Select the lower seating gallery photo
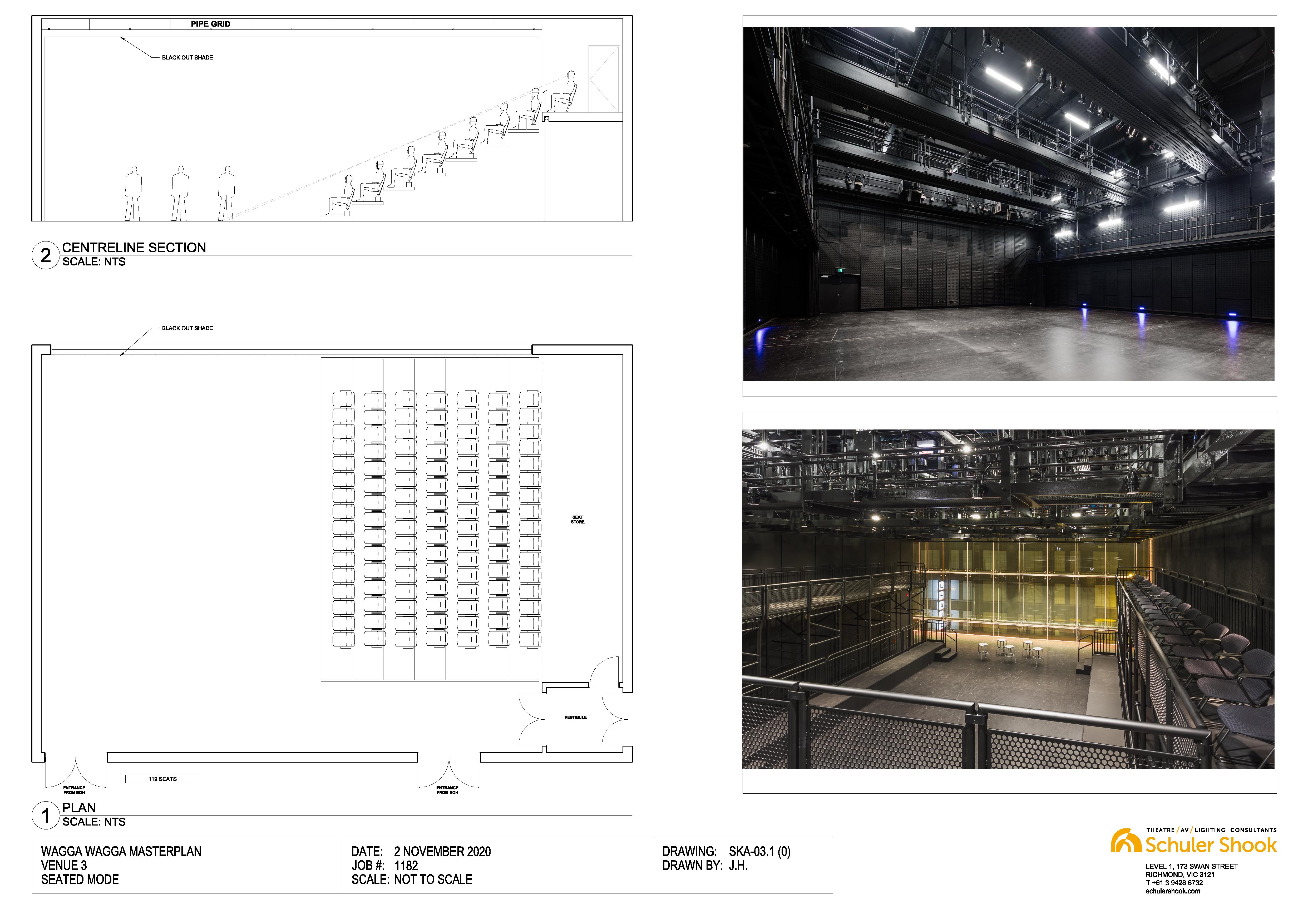1308x924 pixels. (1008, 599)
